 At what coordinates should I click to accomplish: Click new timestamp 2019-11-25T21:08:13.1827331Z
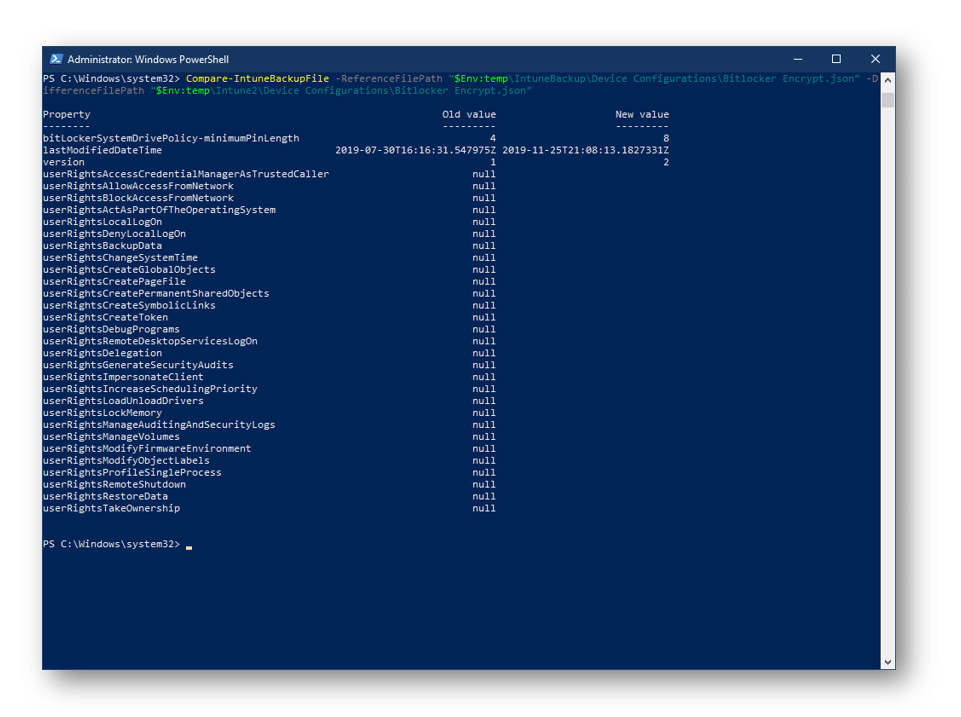[585, 150]
